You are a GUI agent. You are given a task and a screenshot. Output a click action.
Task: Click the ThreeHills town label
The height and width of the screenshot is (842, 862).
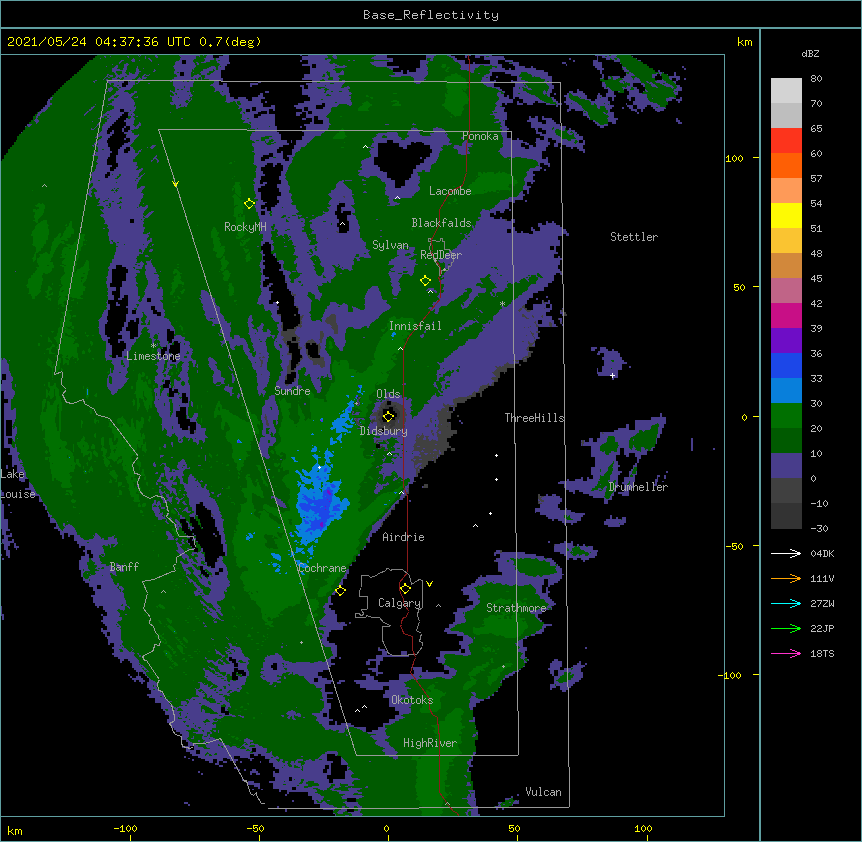coord(534,418)
